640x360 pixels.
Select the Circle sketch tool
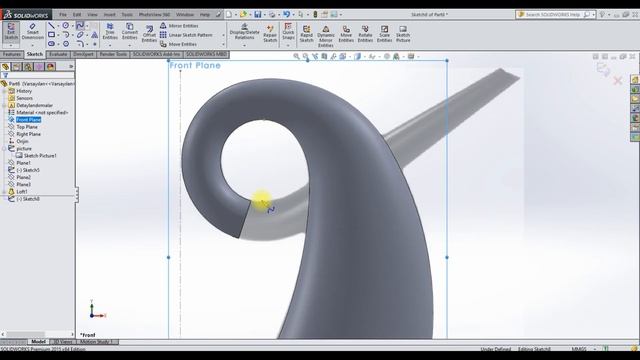tap(65, 26)
